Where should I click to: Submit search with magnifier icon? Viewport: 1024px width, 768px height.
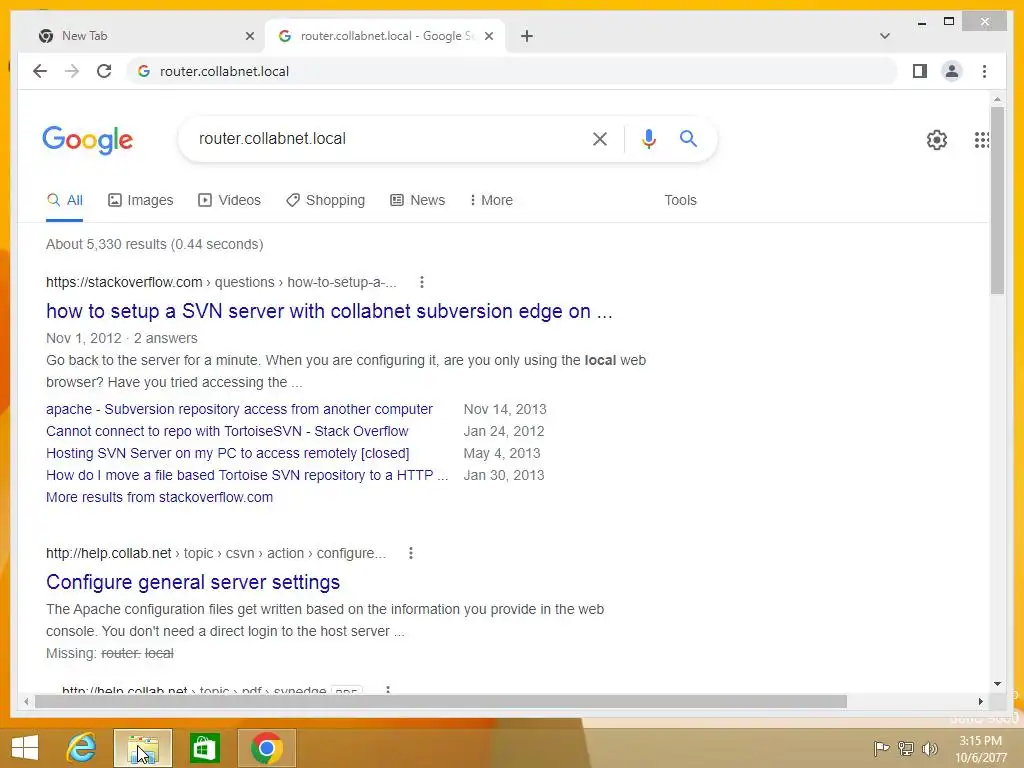pyautogui.click(x=688, y=138)
